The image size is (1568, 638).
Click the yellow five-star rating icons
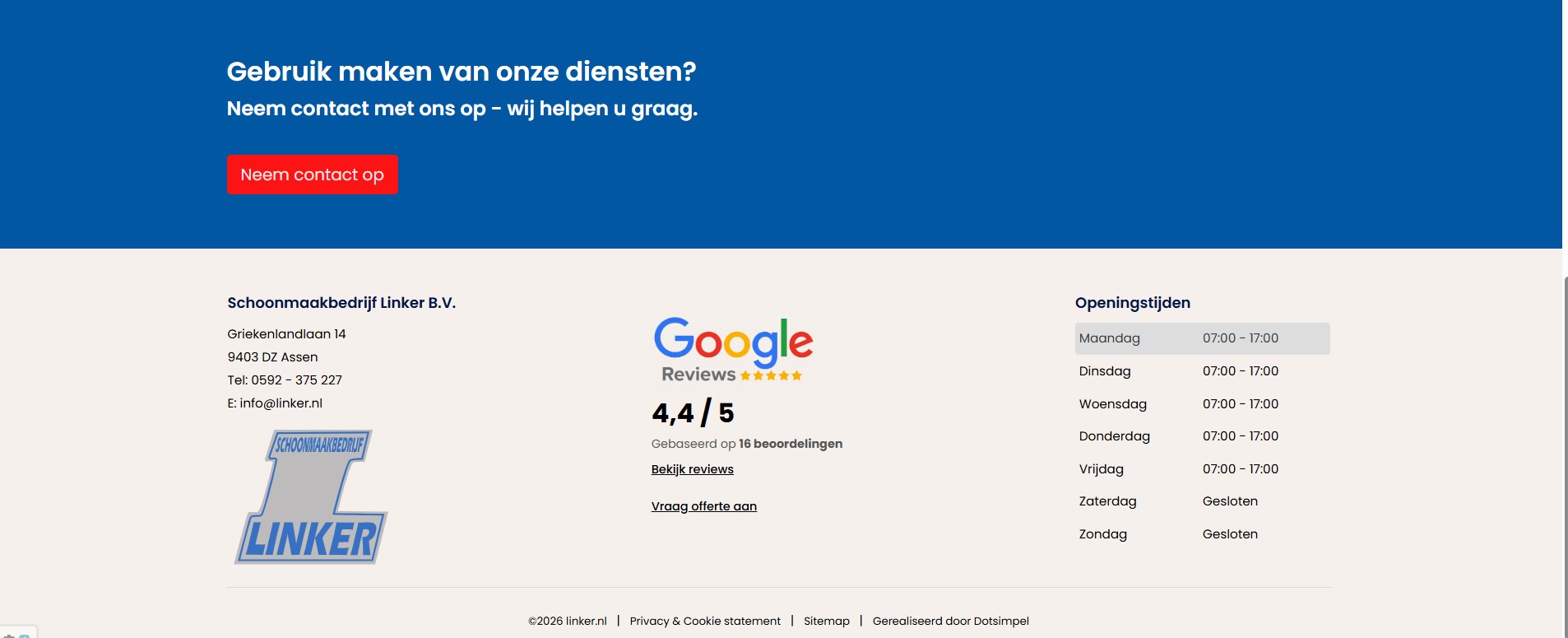[x=771, y=375]
